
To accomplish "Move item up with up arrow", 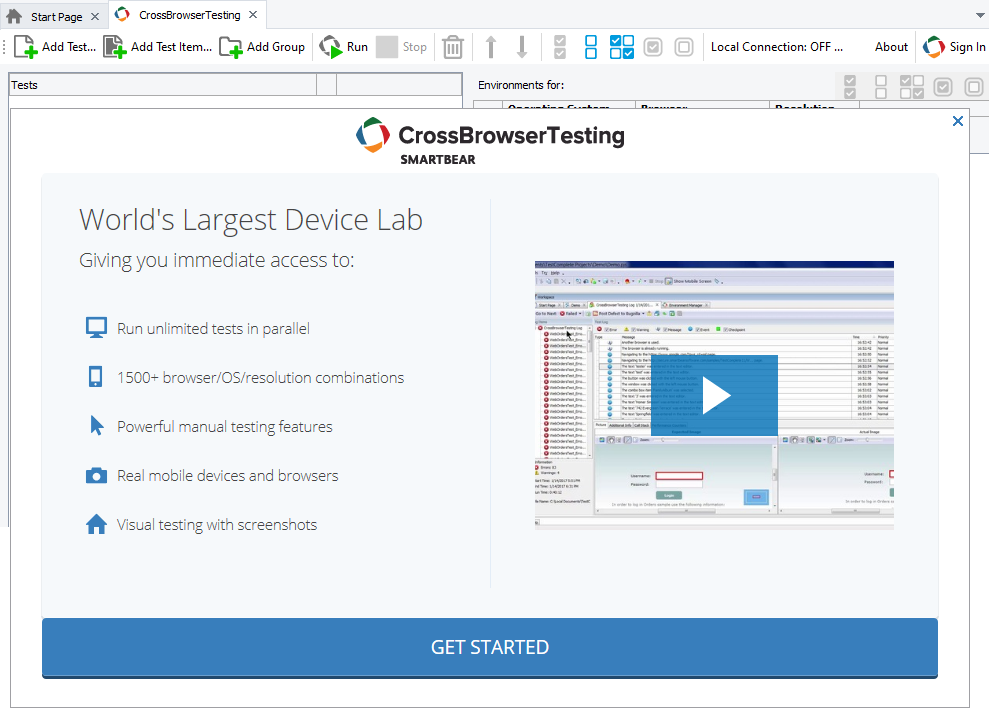I will point(491,47).
